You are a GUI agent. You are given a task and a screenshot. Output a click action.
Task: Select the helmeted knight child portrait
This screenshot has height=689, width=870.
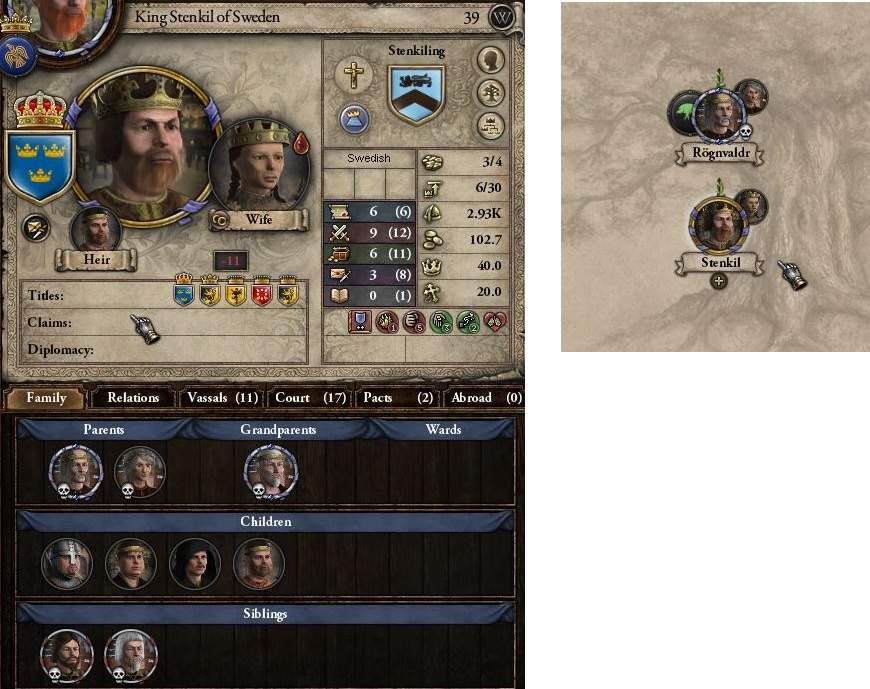(67, 564)
